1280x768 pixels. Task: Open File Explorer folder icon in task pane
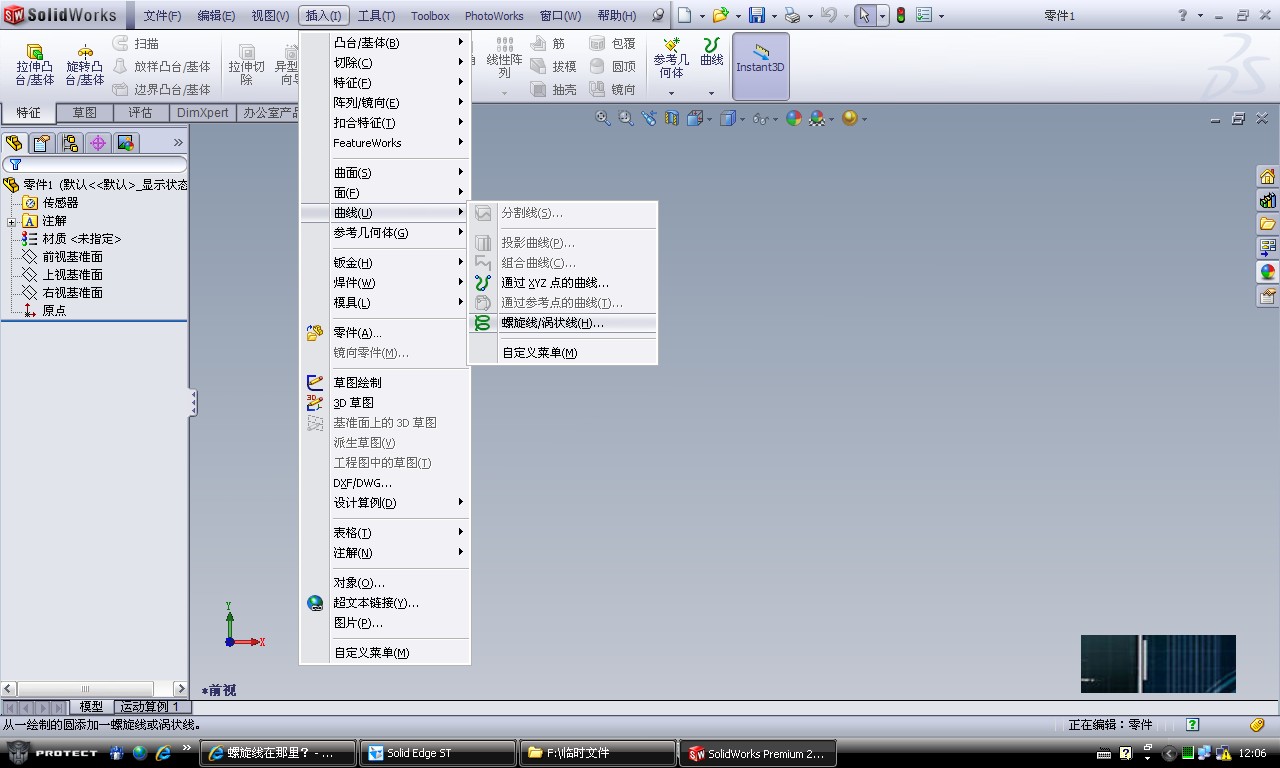[1267, 224]
